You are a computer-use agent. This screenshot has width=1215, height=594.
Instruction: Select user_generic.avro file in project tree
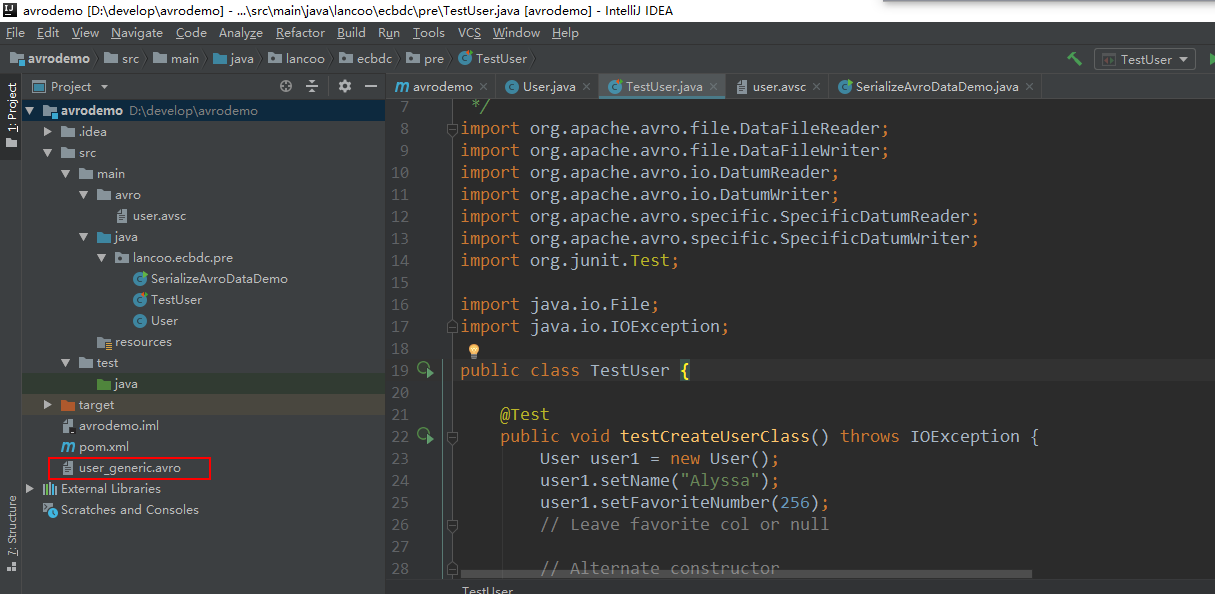click(x=130, y=468)
